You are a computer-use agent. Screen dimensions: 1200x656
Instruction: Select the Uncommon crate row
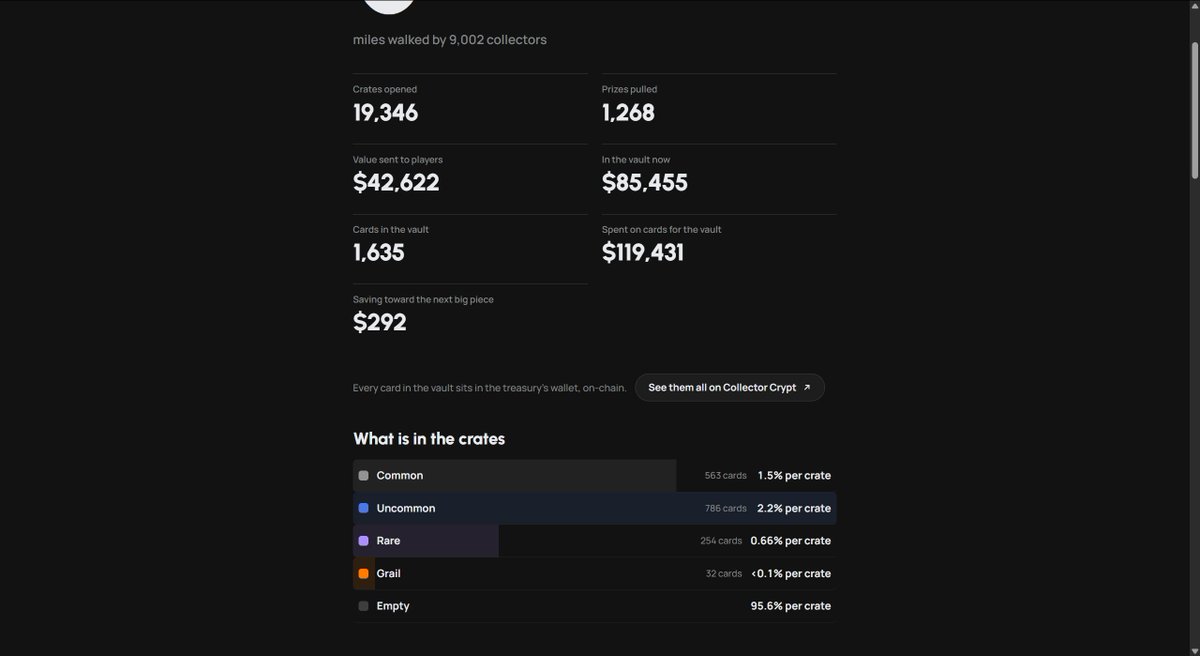tap(595, 508)
